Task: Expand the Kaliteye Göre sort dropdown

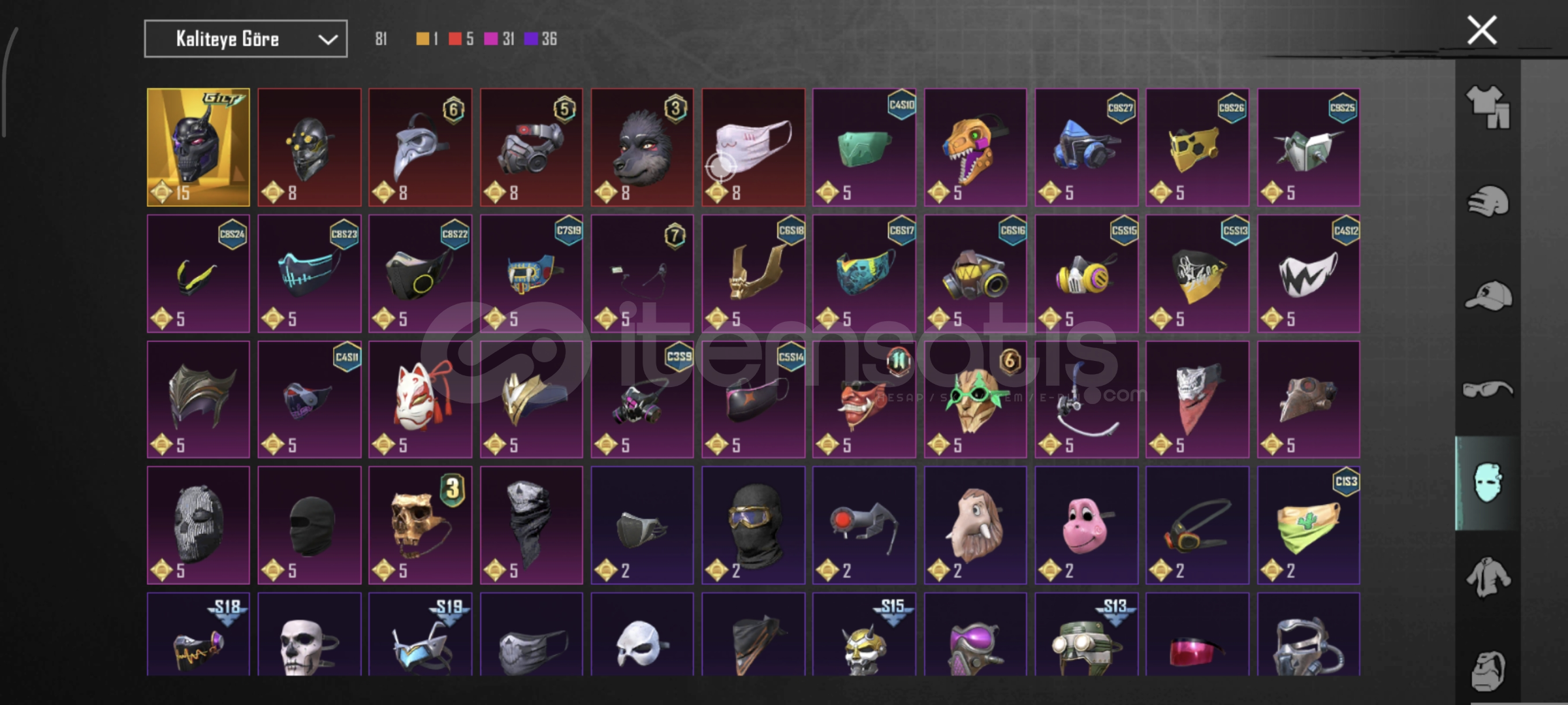Action: point(246,39)
